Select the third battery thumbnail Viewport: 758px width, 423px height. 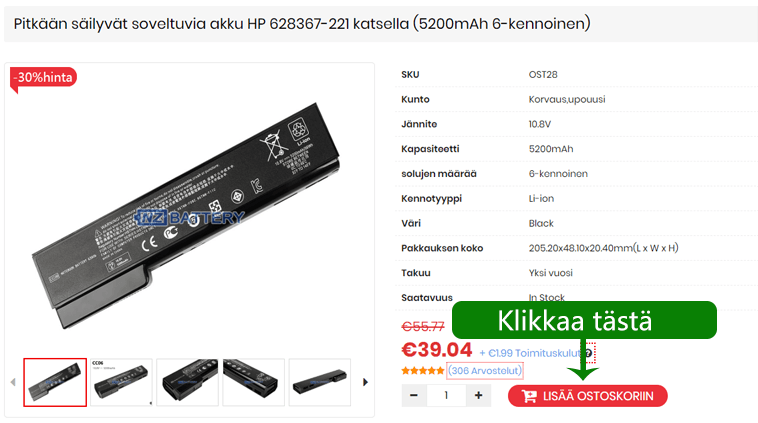pyautogui.click(x=188, y=382)
